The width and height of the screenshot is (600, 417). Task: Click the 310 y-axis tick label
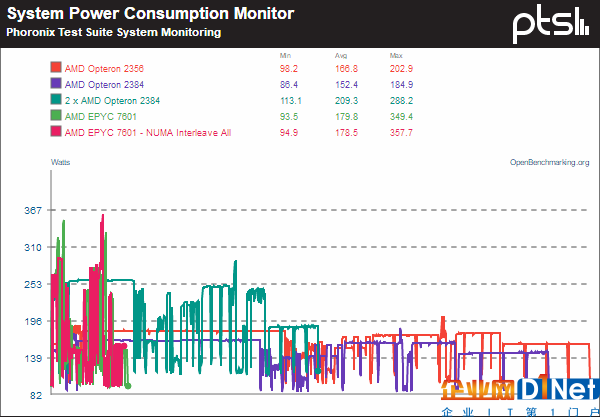(x=33, y=248)
